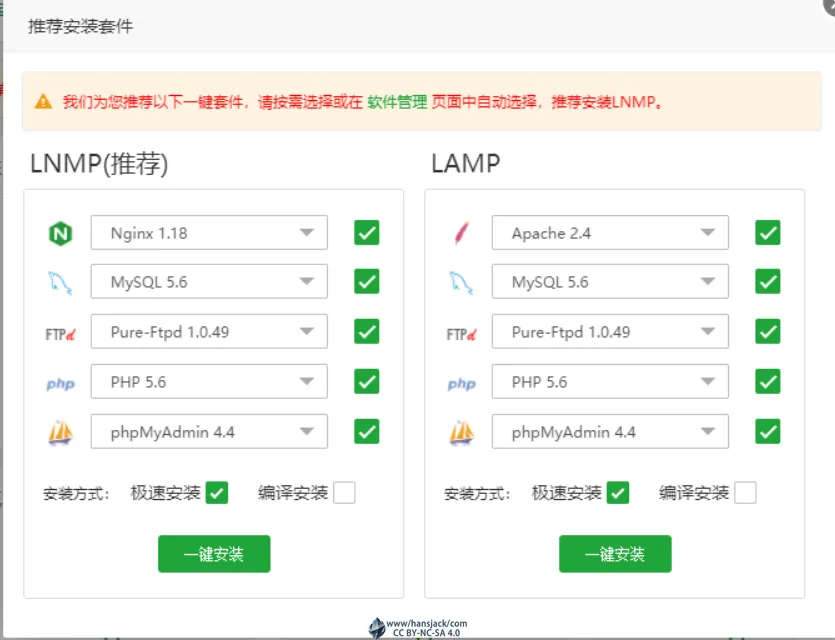Uncheck Apache 2.4 checkbox in LAMP
Viewport: 835px width, 640px height.
coord(767,233)
